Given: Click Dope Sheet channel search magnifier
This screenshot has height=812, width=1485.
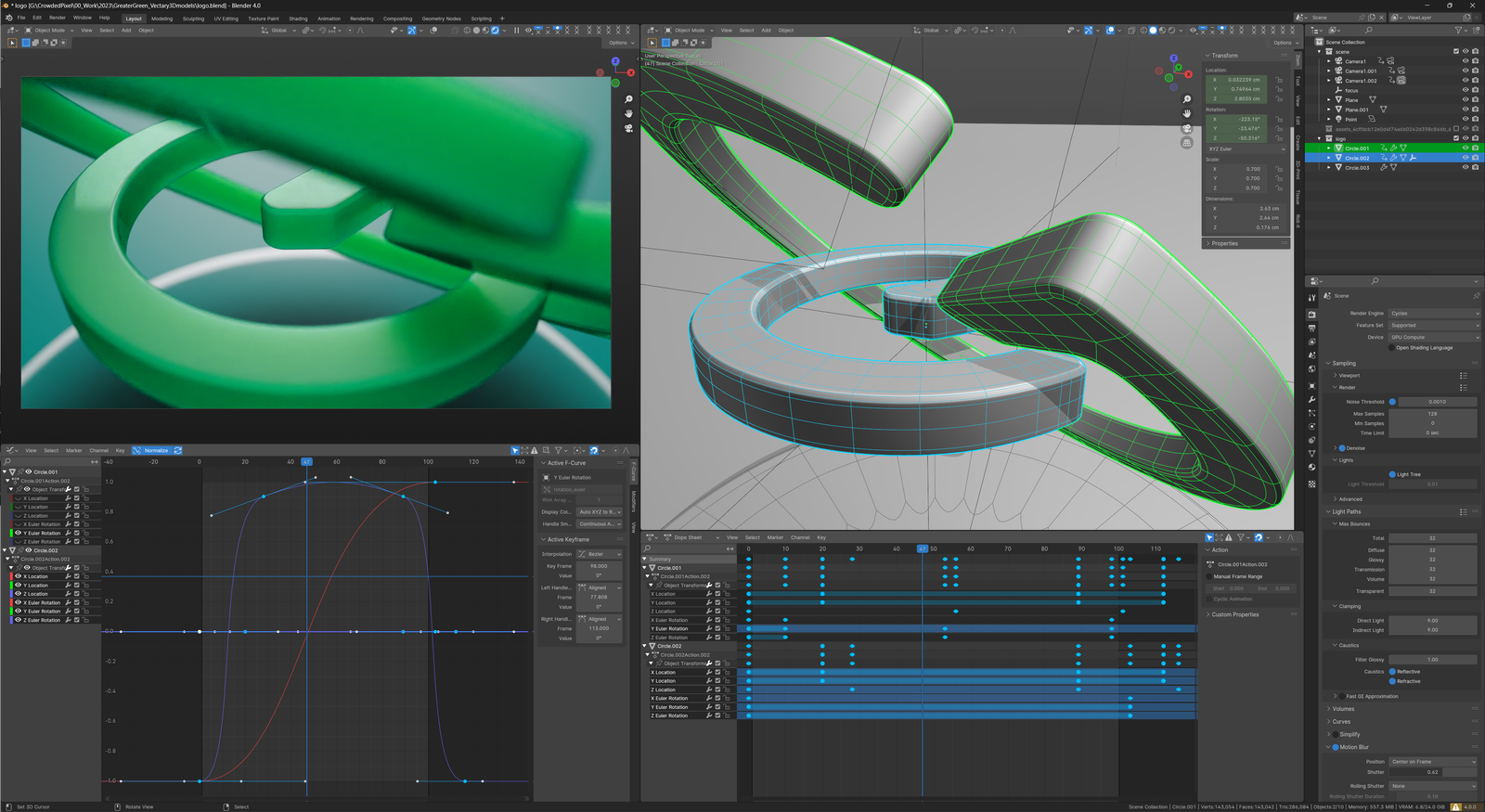Looking at the screenshot, I should pyautogui.click(x=648, y=548).
